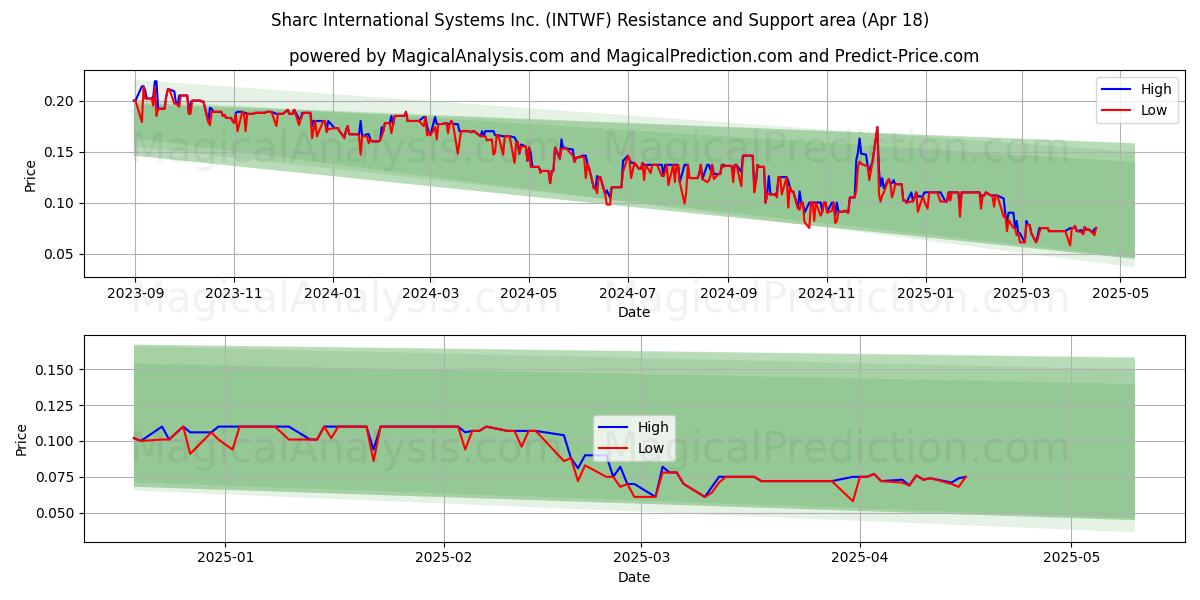
Task: Click the '2024-09' date tick on top chart
Action: 727,294
